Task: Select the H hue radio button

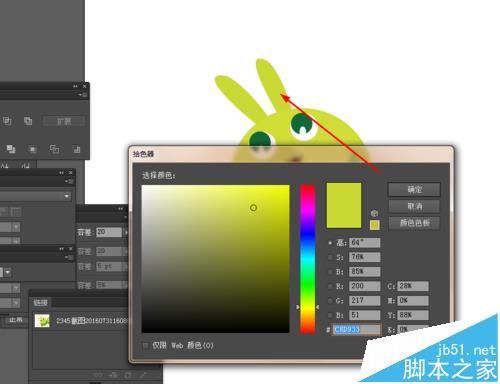Action: pyautogui.click(x=330, y=243)
